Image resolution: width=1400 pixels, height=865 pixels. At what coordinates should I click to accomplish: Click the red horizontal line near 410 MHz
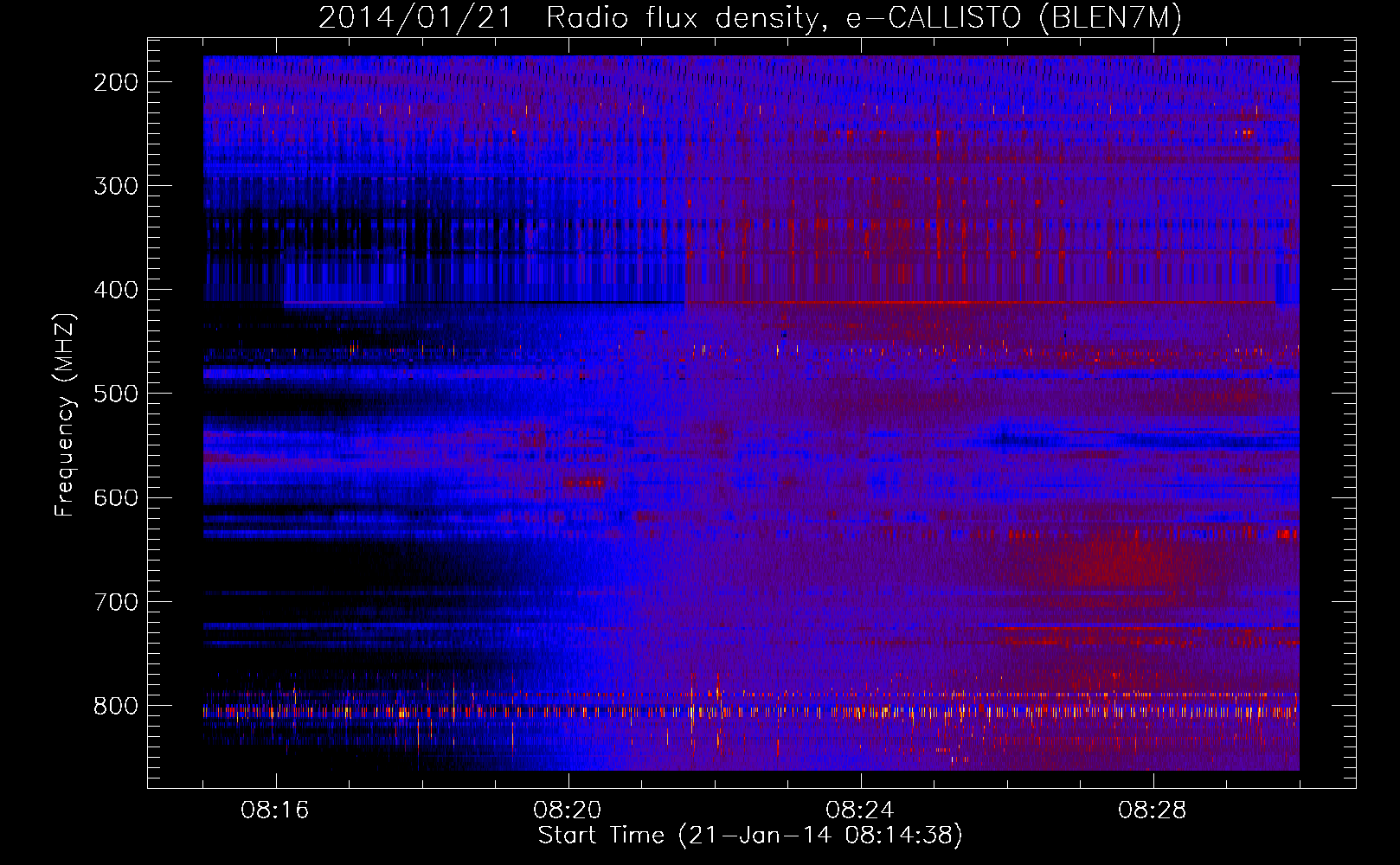(x=979, y=303)
